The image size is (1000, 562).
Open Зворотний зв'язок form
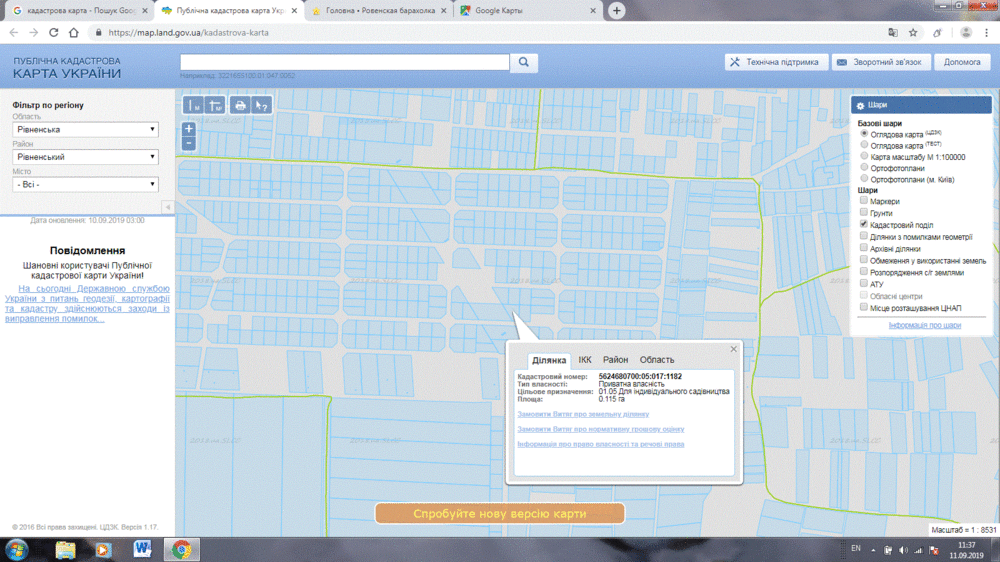pos(880,62)
